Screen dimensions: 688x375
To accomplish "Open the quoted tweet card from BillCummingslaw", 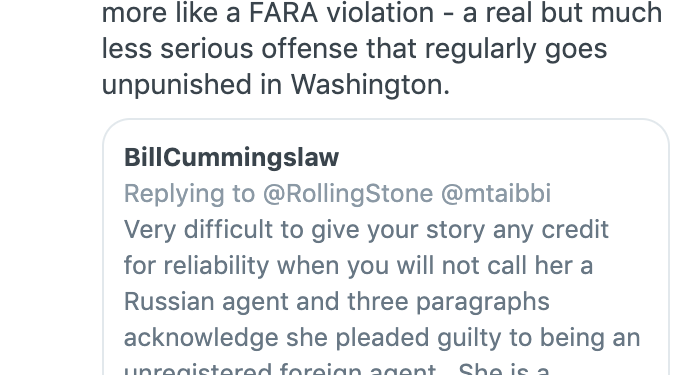I will coord(386,247).
